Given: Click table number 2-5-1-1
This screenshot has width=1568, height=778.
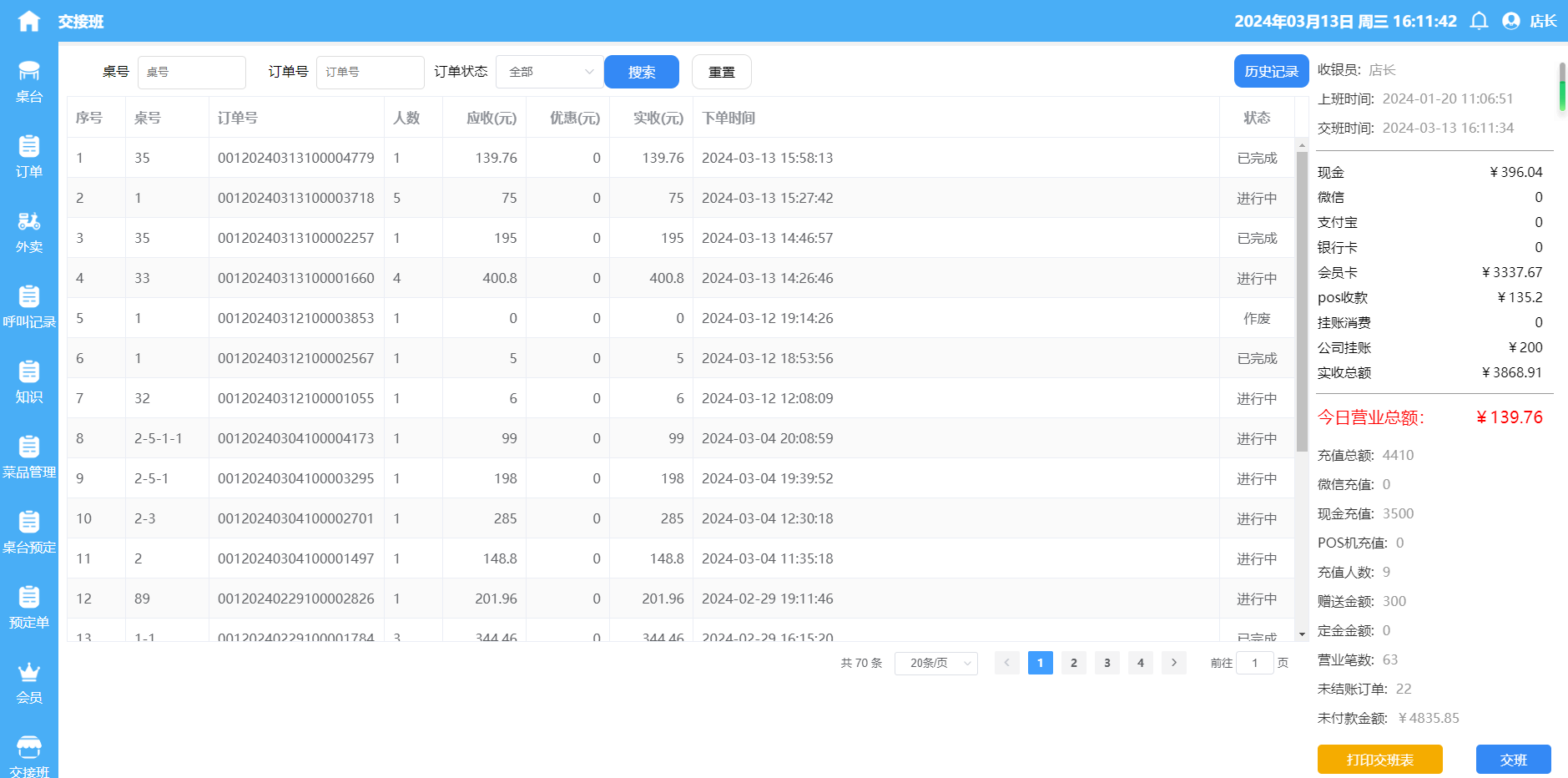Looking at the screenshot, I should pos(159,438).
